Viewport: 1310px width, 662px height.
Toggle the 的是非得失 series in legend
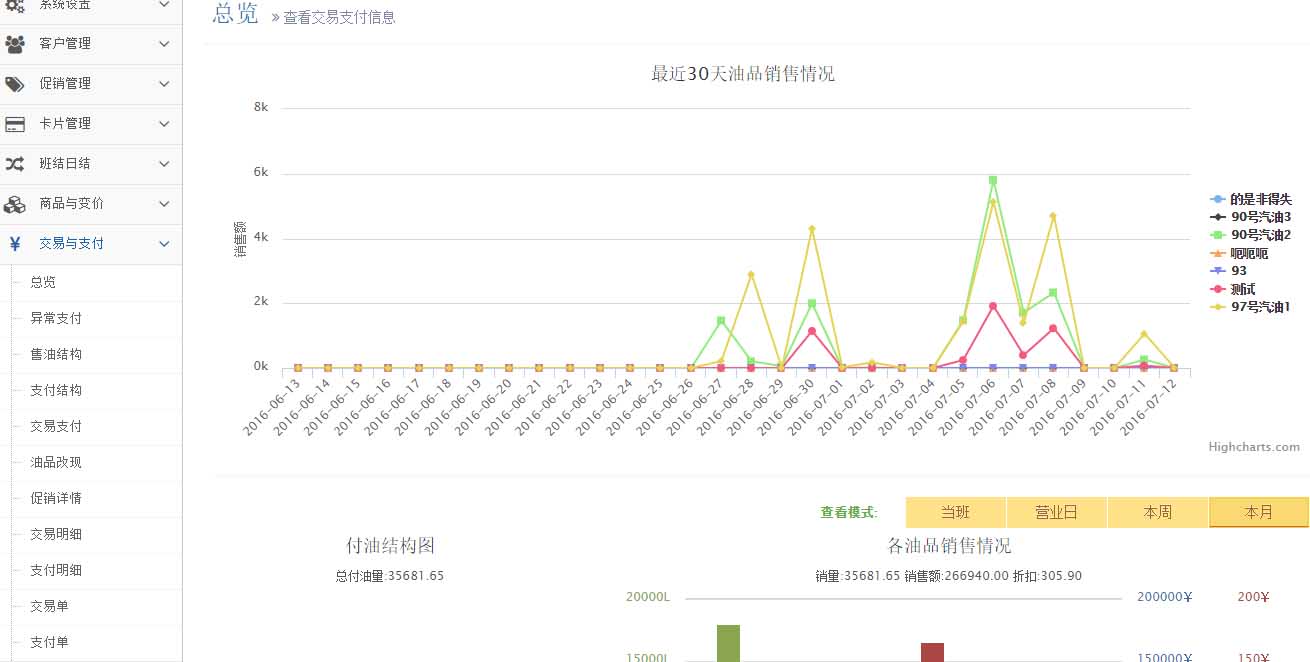[1251, 199]
